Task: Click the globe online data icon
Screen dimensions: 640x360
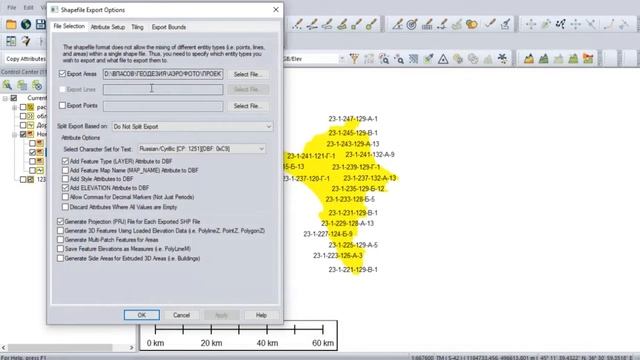Action: point(26,24)
